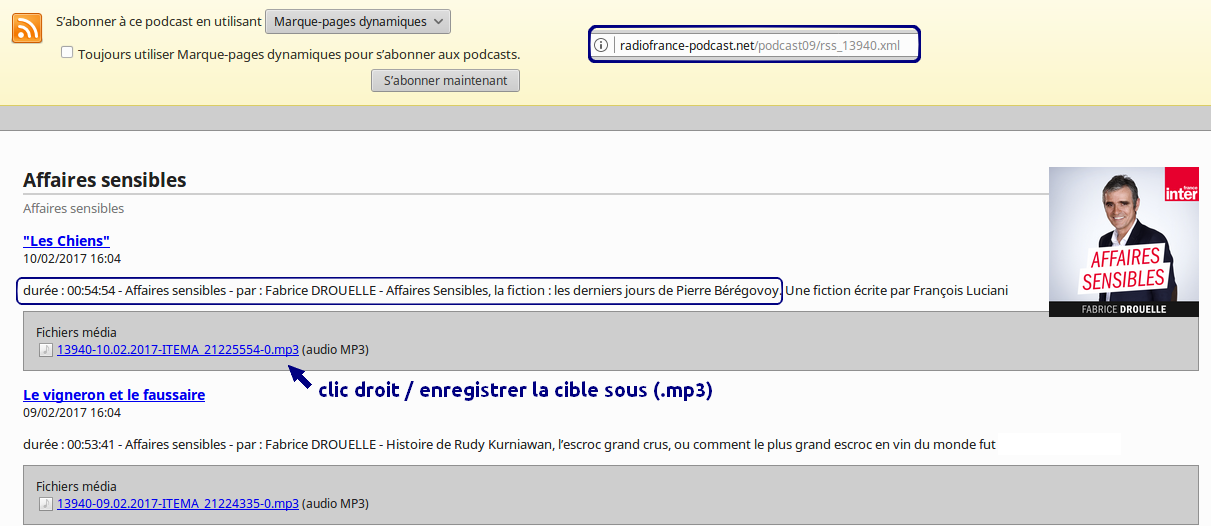Click the 13940-10.02.2017-ITEMA mp3 file link
The image size is (1211, 526).
(178, 350)
